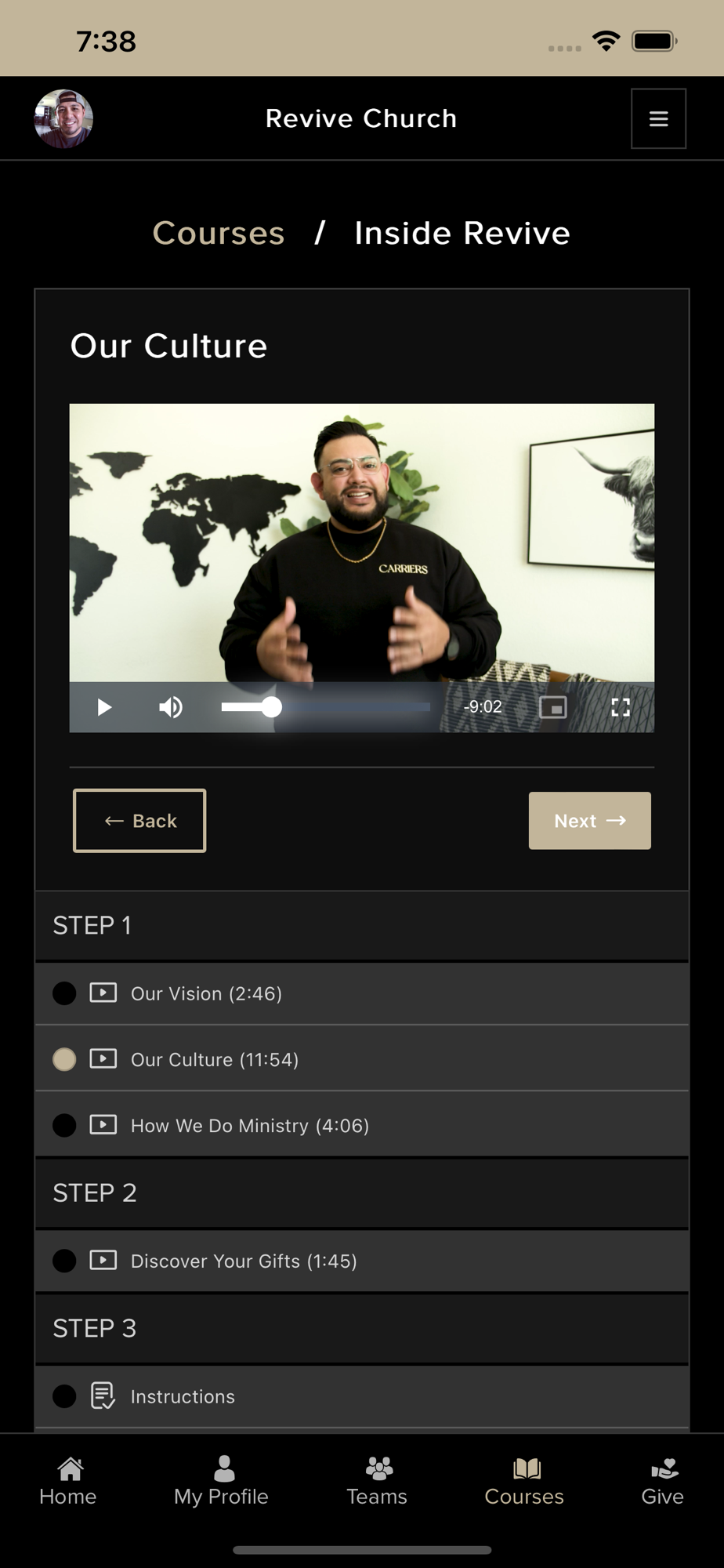Tap the user profile avatar photo
Image resolution: width=724 pixels, height=1568 pixels.
tap(63, 118)
